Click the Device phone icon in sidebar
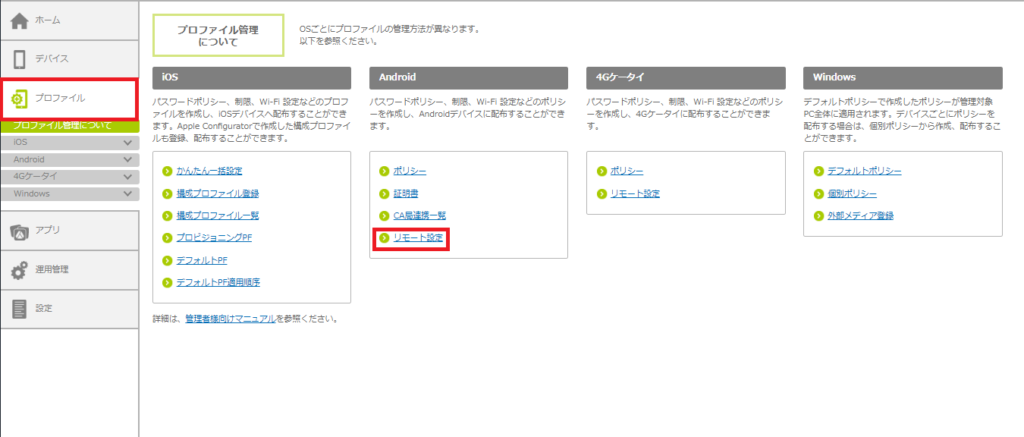The width and height of the screenshot is (1024, 437). [x=19, y=59]
